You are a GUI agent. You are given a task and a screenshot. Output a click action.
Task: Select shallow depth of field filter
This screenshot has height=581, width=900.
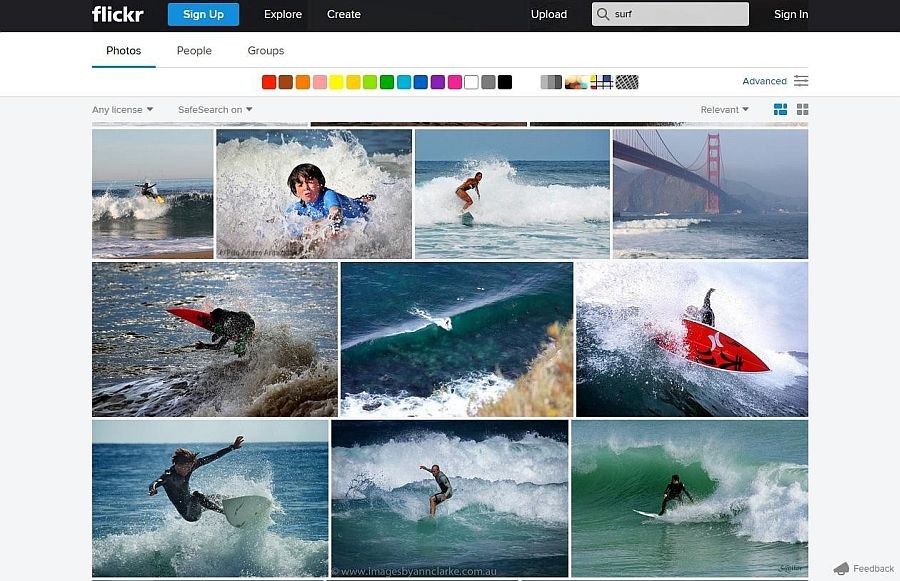coord(576,82)
